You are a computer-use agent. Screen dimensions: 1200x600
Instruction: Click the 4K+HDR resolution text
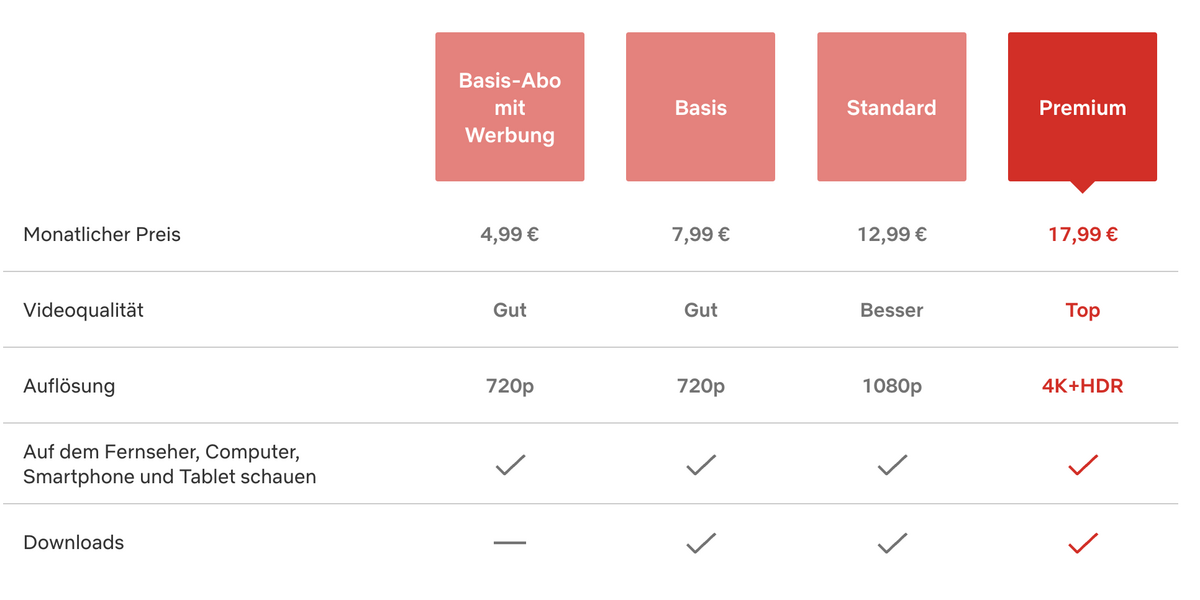pos(1083,386)
